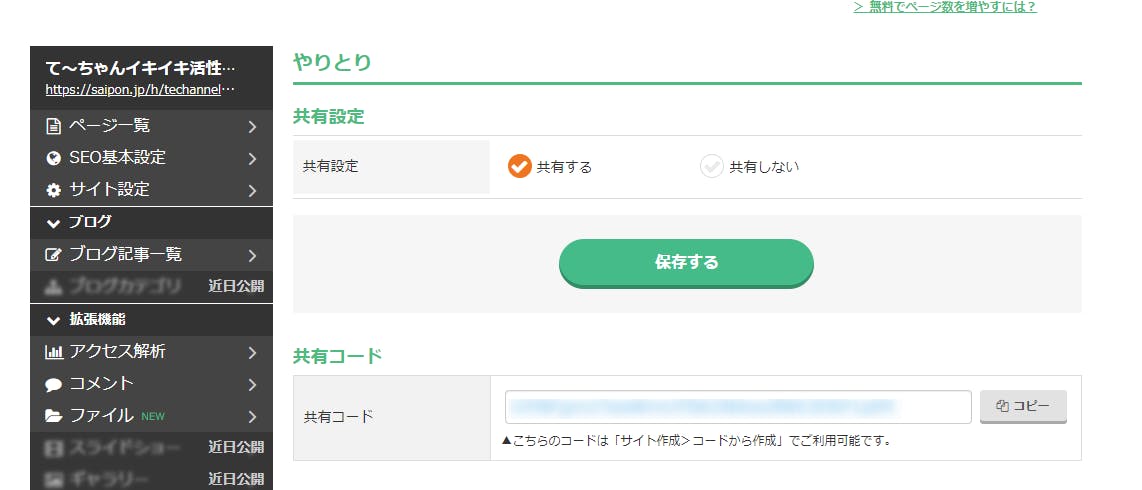
Task: Expand arrow next to アクセス解析
Action: coord(252,352)
